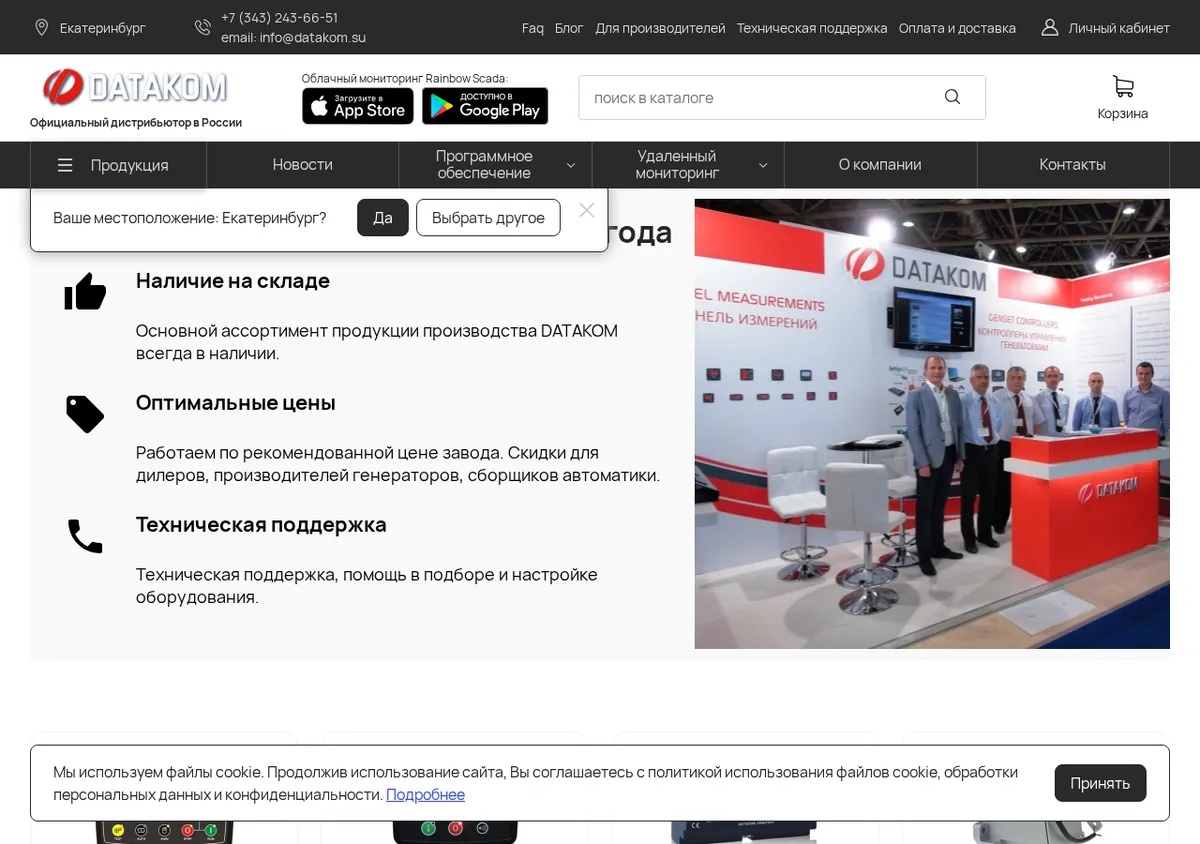Click the search magnifier icon
This screenshot has height=844, width=1200.
952,97
